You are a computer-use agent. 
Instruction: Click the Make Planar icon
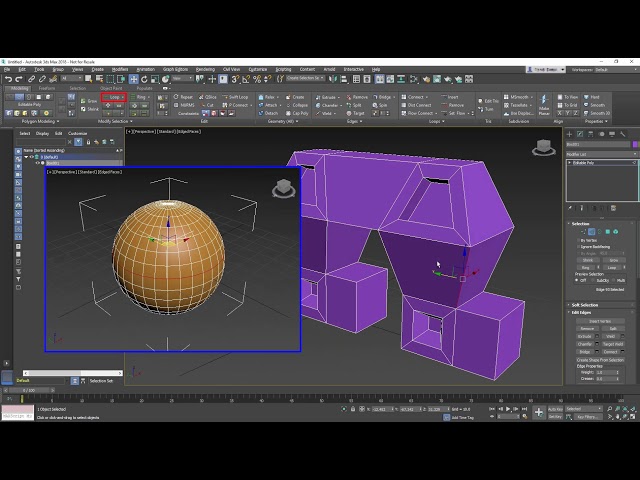(x=544, y=104)
